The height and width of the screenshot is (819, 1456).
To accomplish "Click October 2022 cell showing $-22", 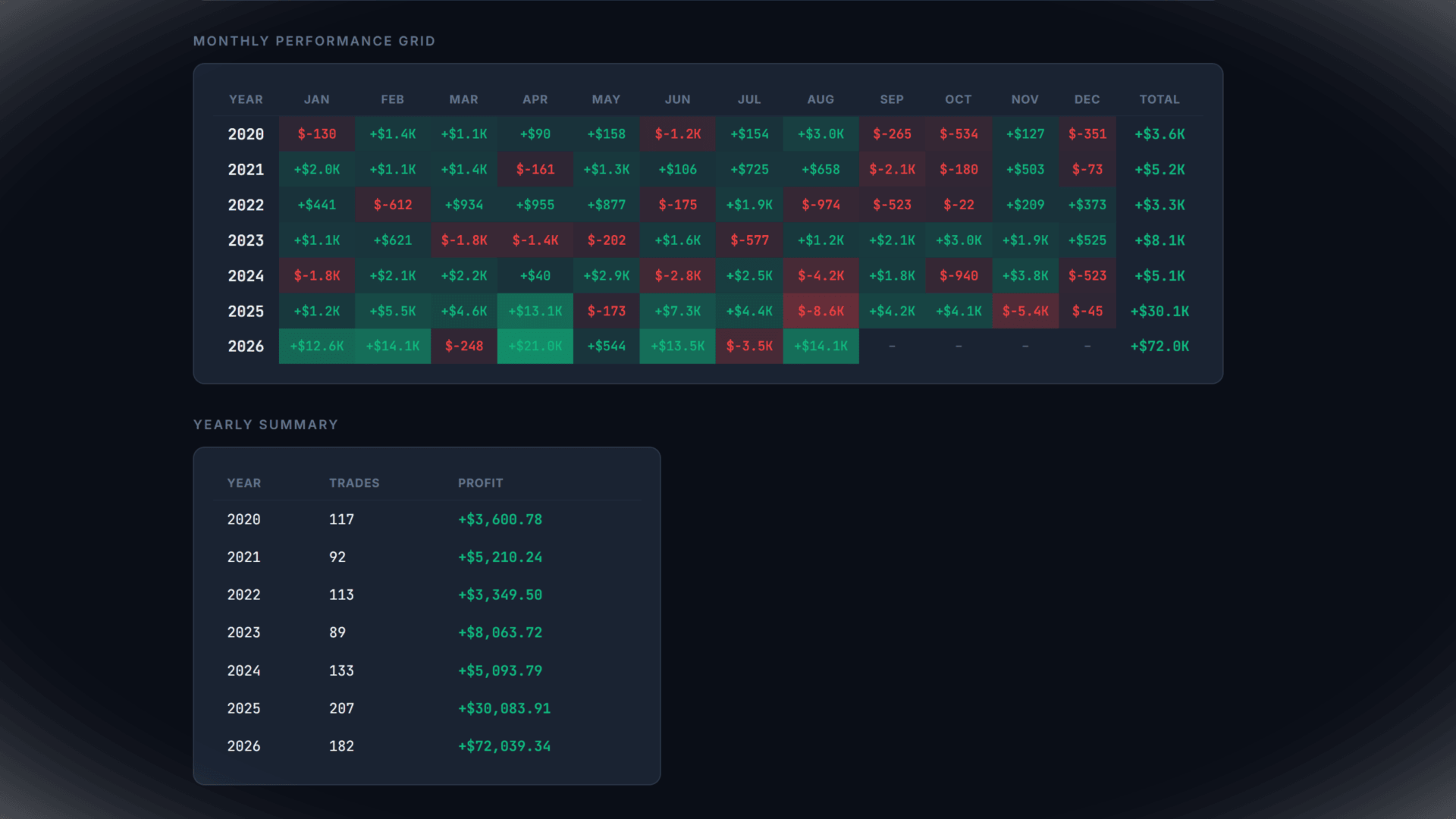I will pyautogui.click(x=959, y=205).
